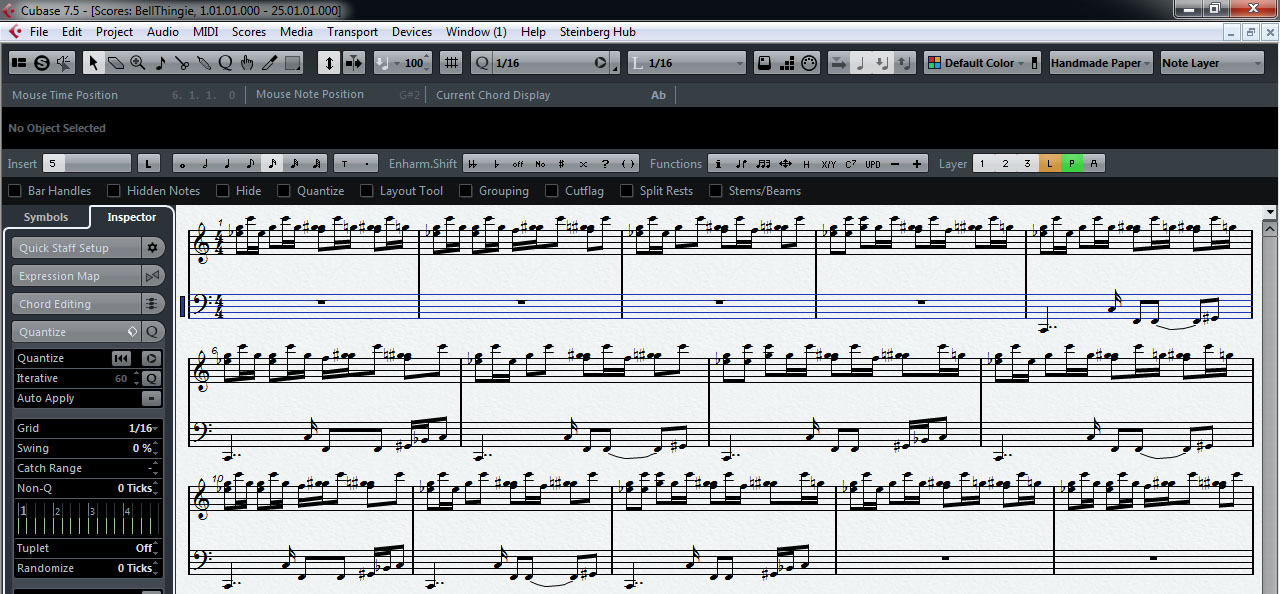The width and height of the screenshot is (1280, 594).
Task: Click the Chord Editing section button
Action: pyautogui.click(x=76, y=304)
